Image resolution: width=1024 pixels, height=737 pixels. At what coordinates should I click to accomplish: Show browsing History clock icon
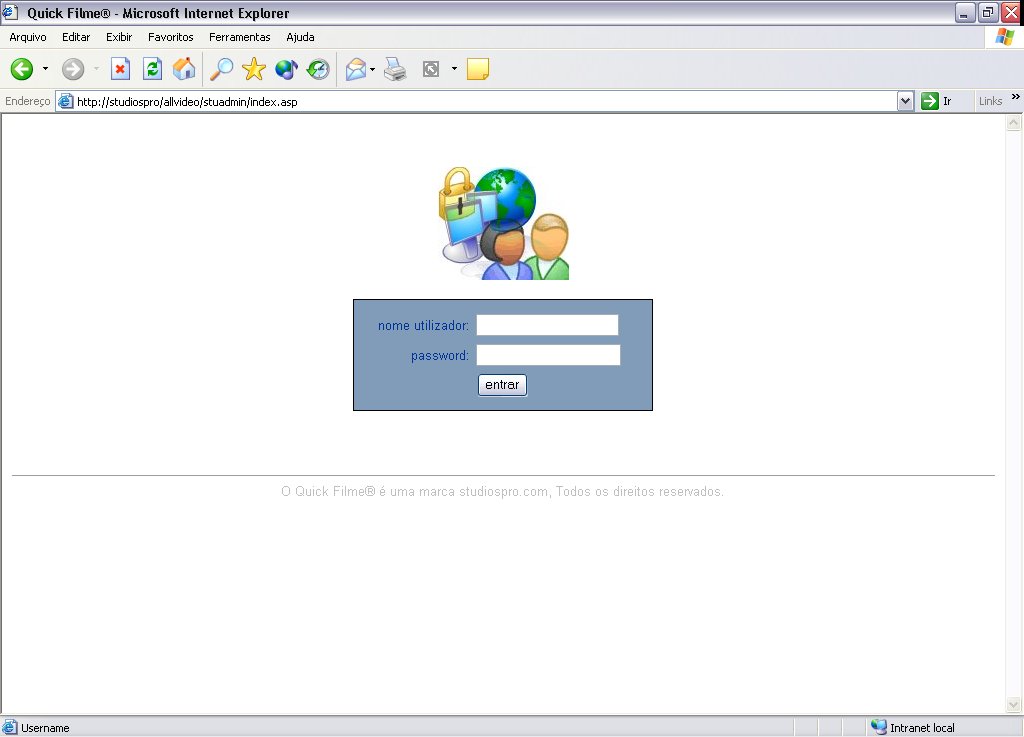[x=318, y=69]
